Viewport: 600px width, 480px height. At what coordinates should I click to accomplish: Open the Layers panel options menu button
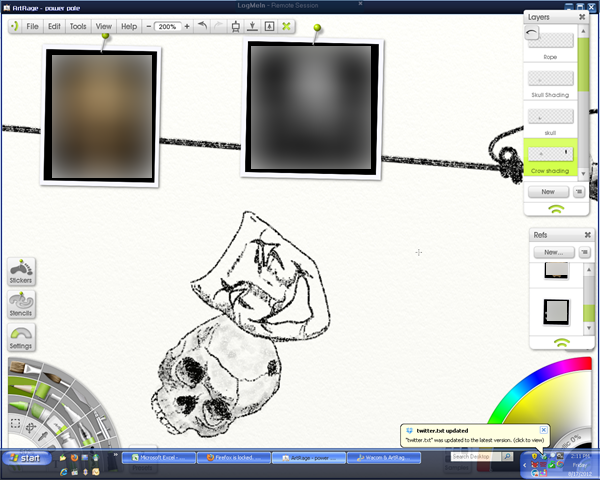pyautogui.click(x=579, y=191)
